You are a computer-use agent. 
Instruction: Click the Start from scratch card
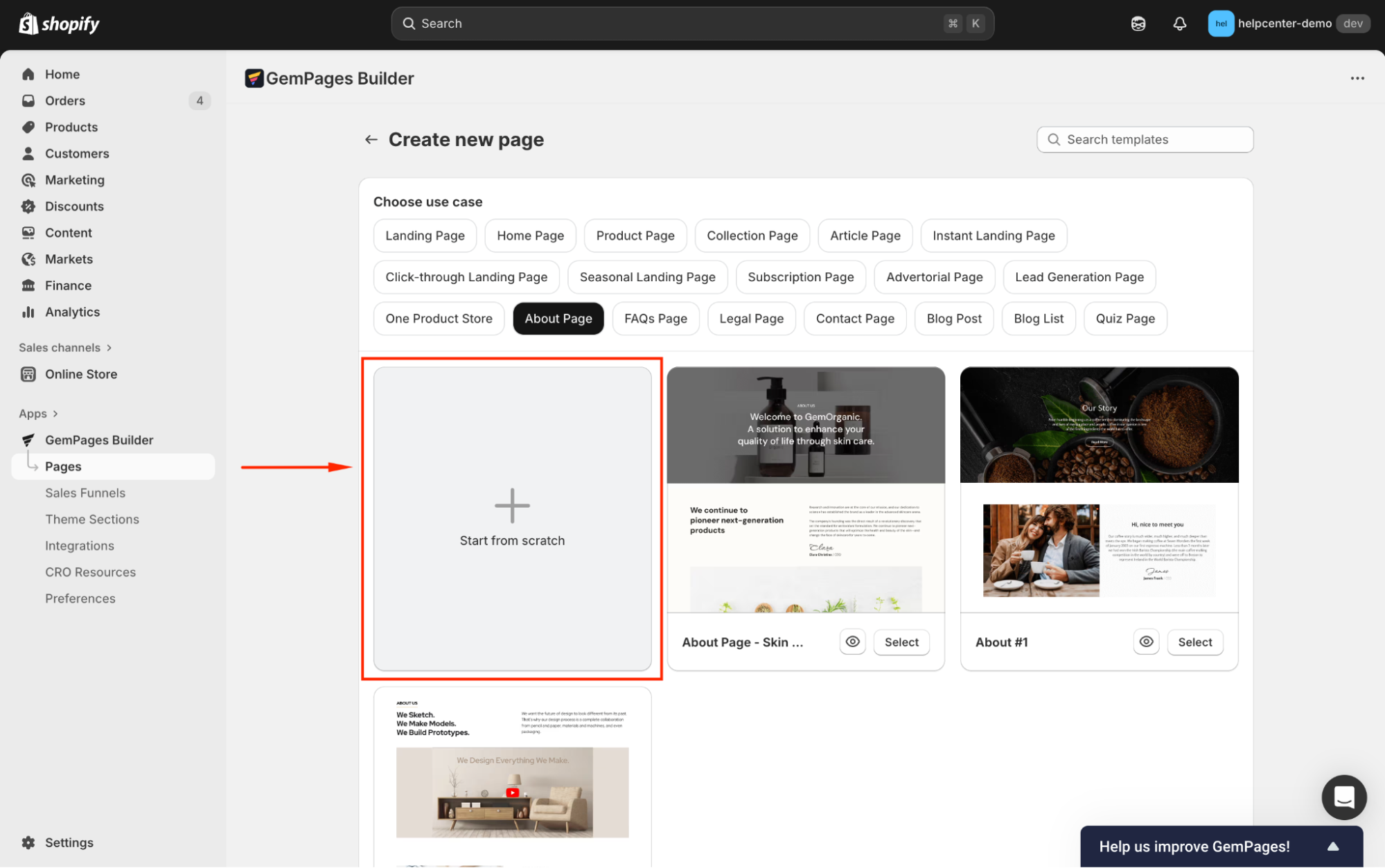pyautogui.click(x=512, y=518)
